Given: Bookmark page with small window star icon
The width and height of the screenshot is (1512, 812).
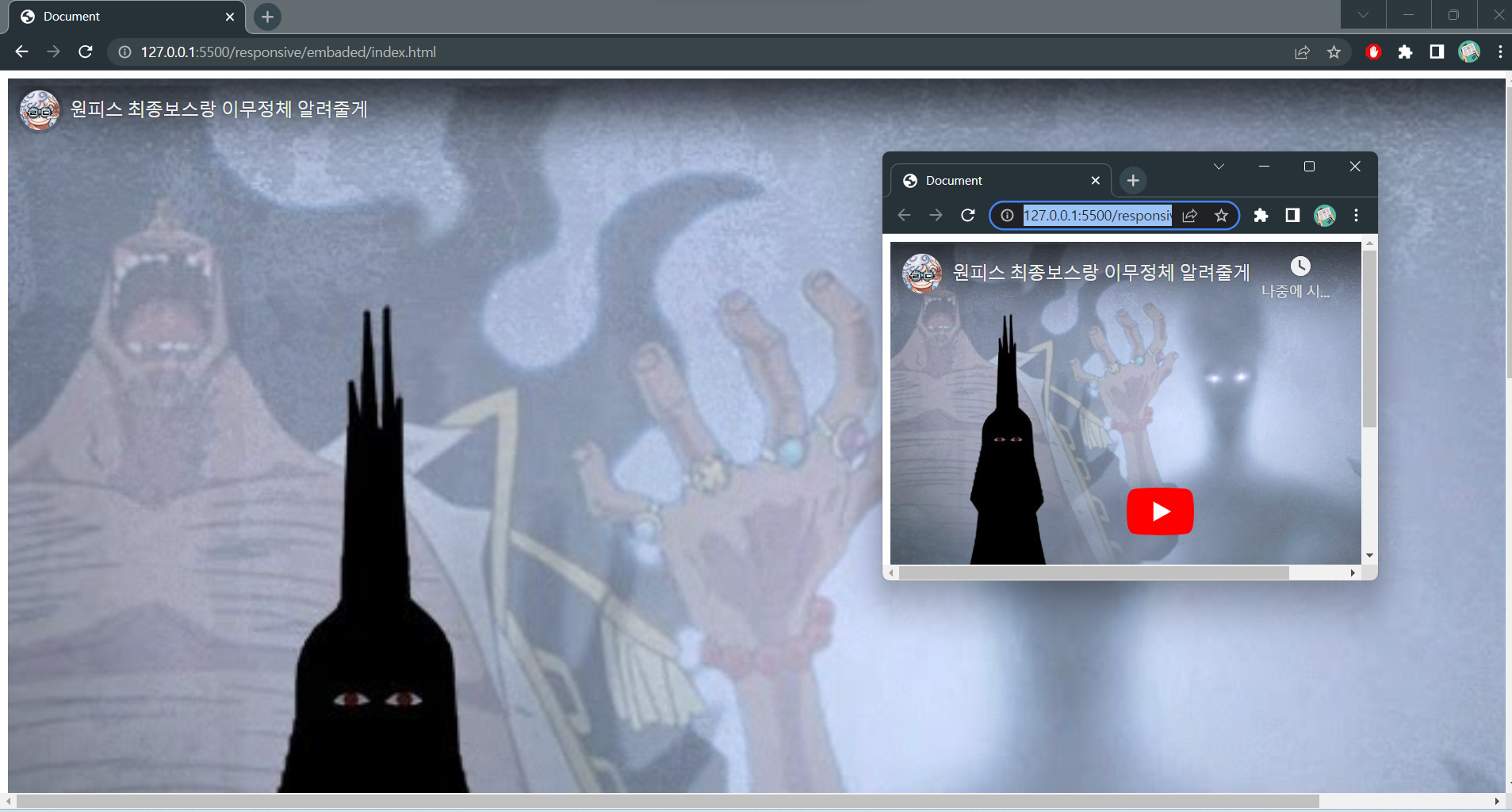Looking at the screenshot, I should 1221,216.
